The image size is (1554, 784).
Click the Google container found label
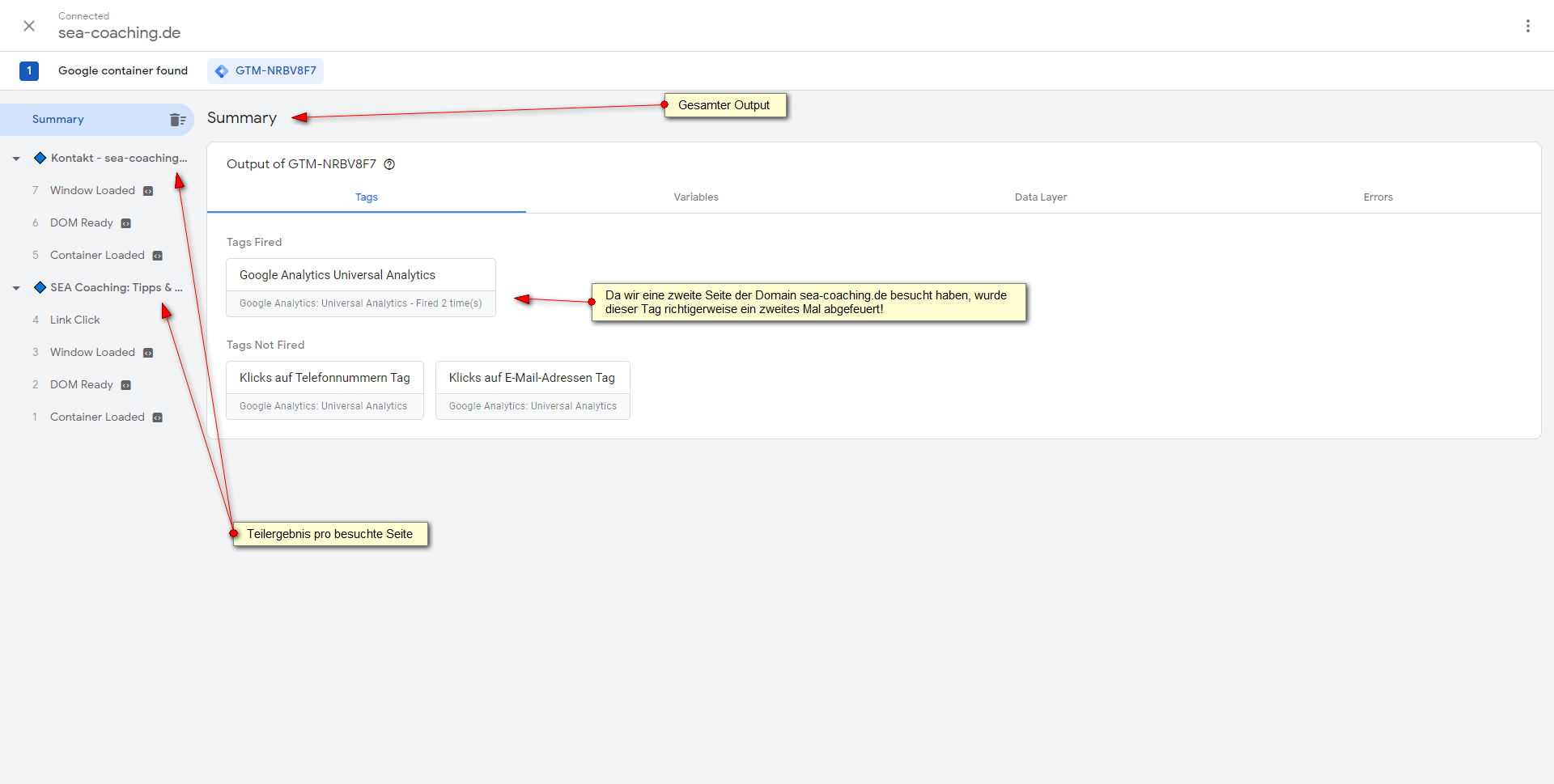tap(123, 71)
